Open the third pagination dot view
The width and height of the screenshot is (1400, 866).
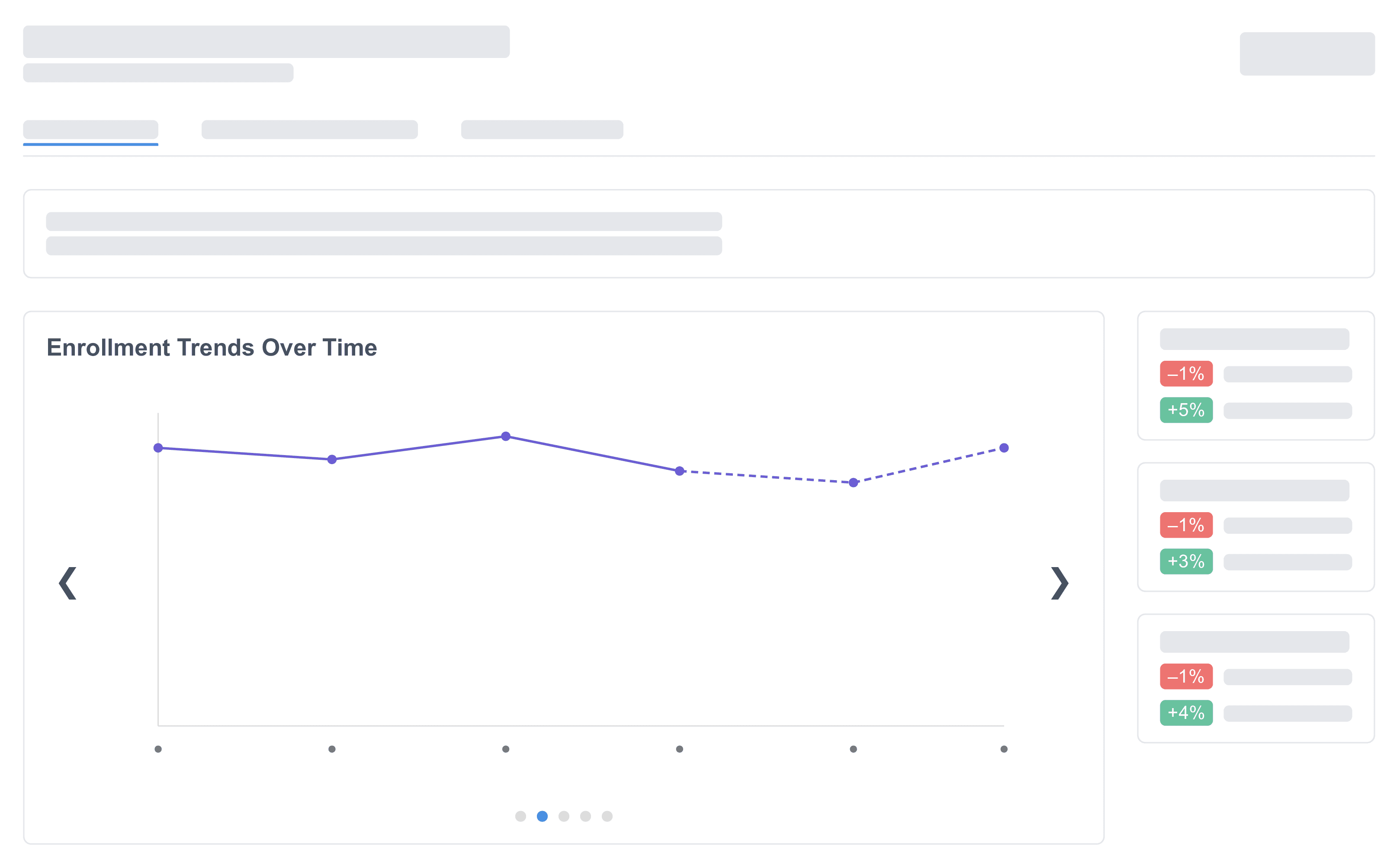pos(564,817)
